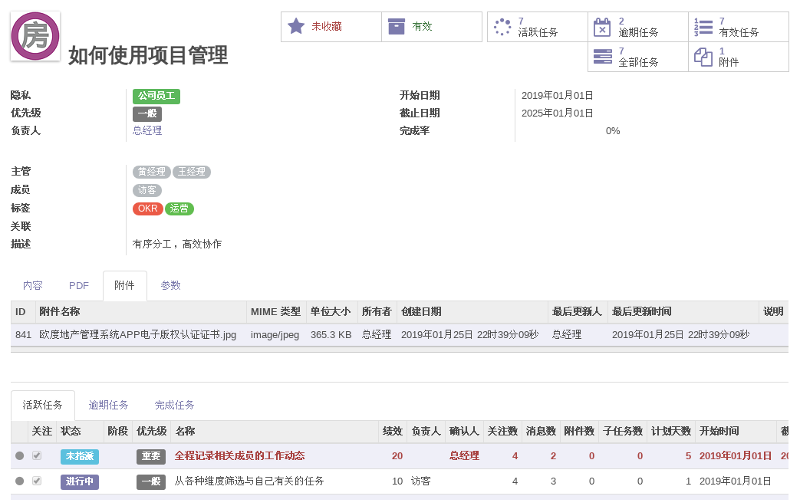Image resolution: width=800 pixels, height=500 pixels.
Task: Click the archive icon for 有效
Action: point(397,26)
